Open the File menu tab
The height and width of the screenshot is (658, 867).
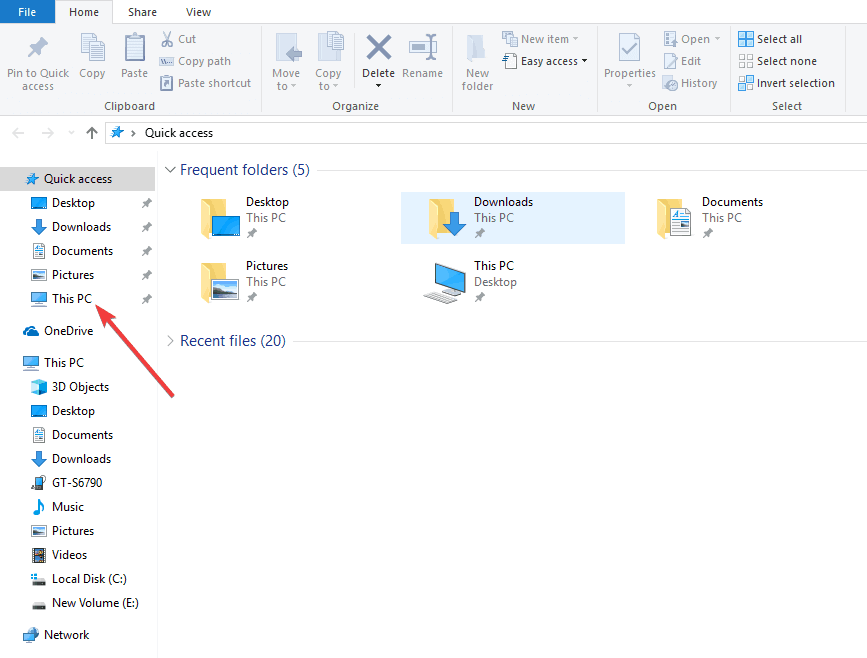[x=27, y=12]
